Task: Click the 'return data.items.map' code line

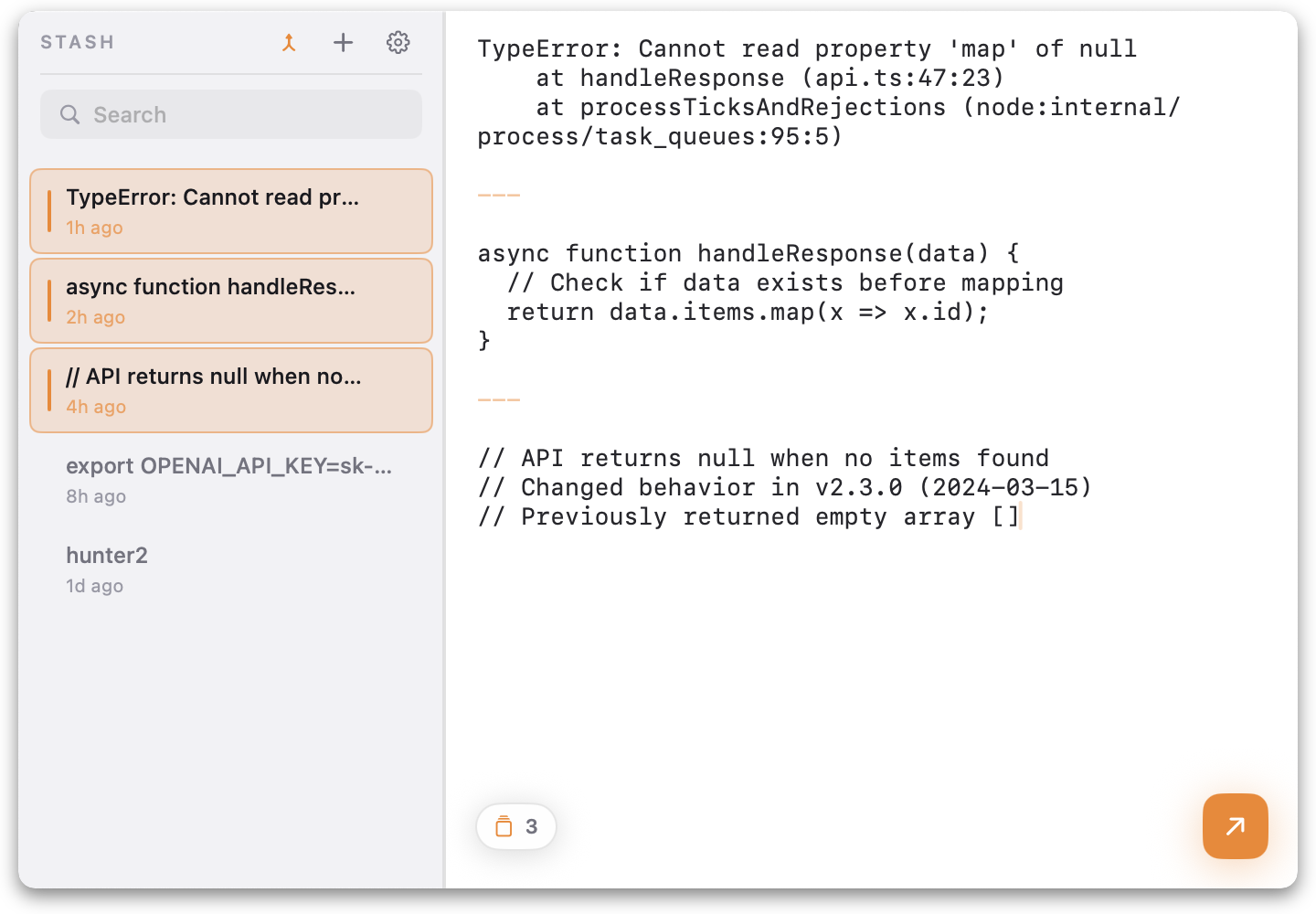Action: pyautogui.click(x=748, y=313)
